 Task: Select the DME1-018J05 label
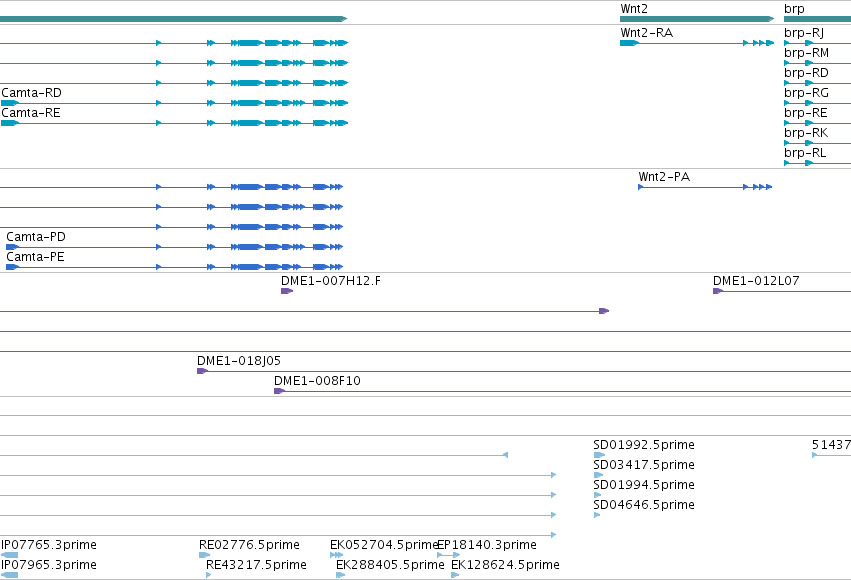(239, 361)
